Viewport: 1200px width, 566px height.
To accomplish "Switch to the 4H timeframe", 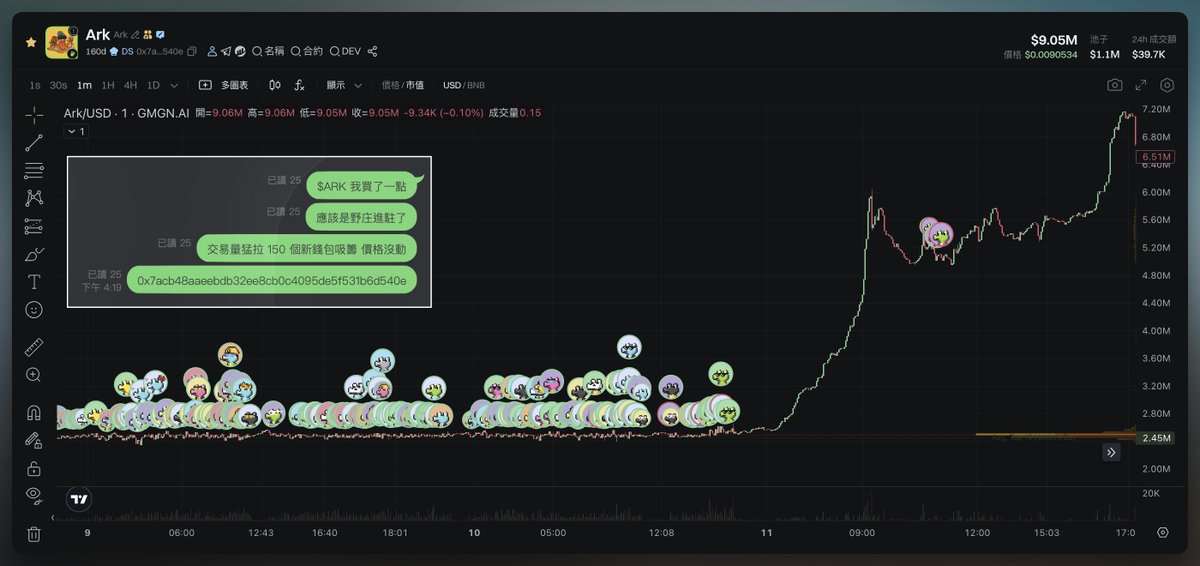I will 130,86.
